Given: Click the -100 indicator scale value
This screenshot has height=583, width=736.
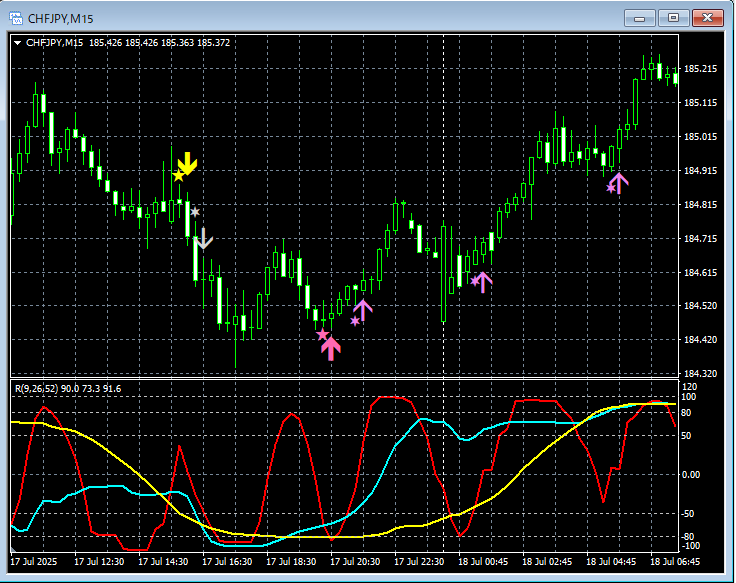Looking at the screenshot, I should click(690, 546).
